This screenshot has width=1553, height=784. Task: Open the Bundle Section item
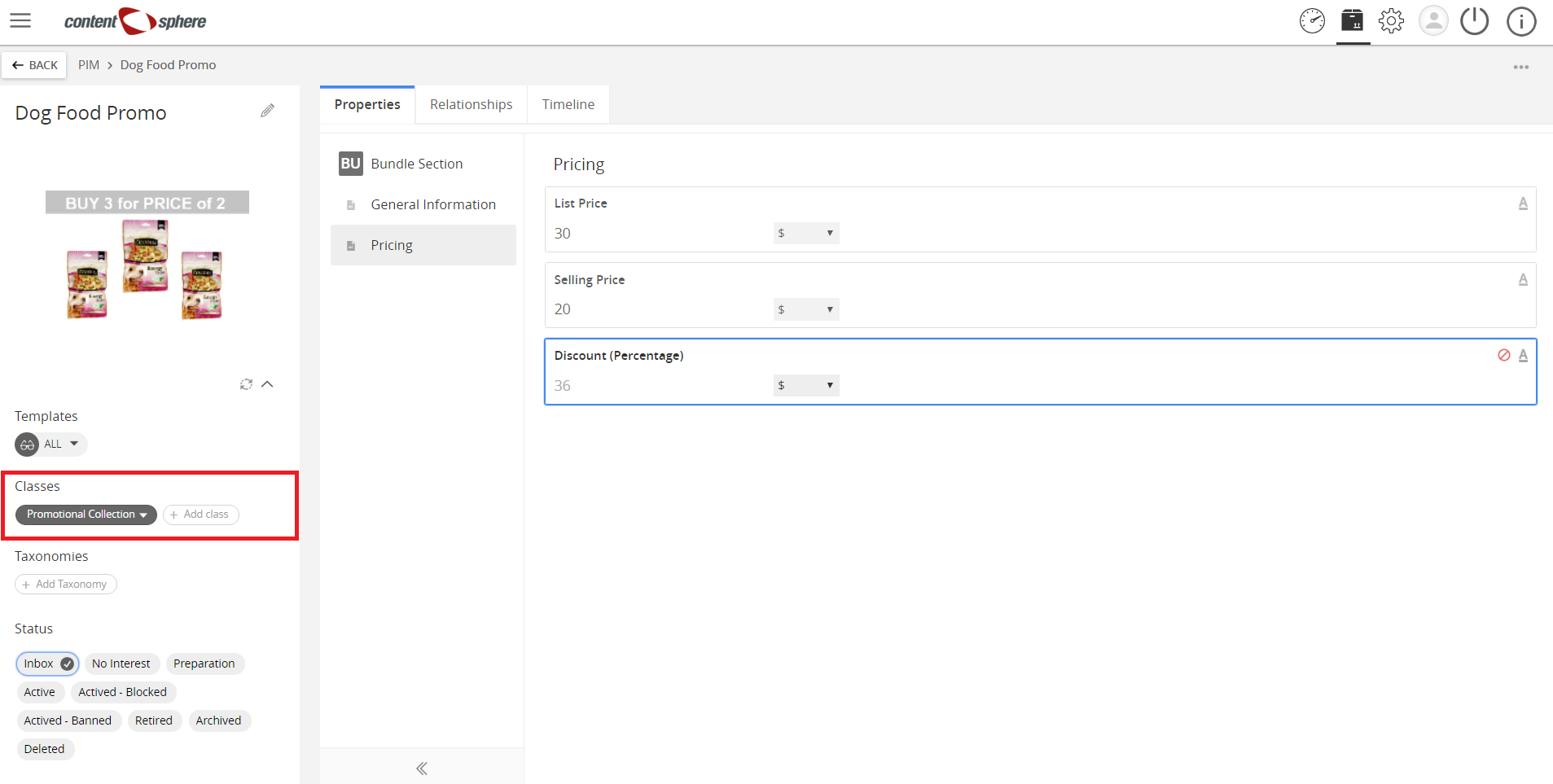423,164
